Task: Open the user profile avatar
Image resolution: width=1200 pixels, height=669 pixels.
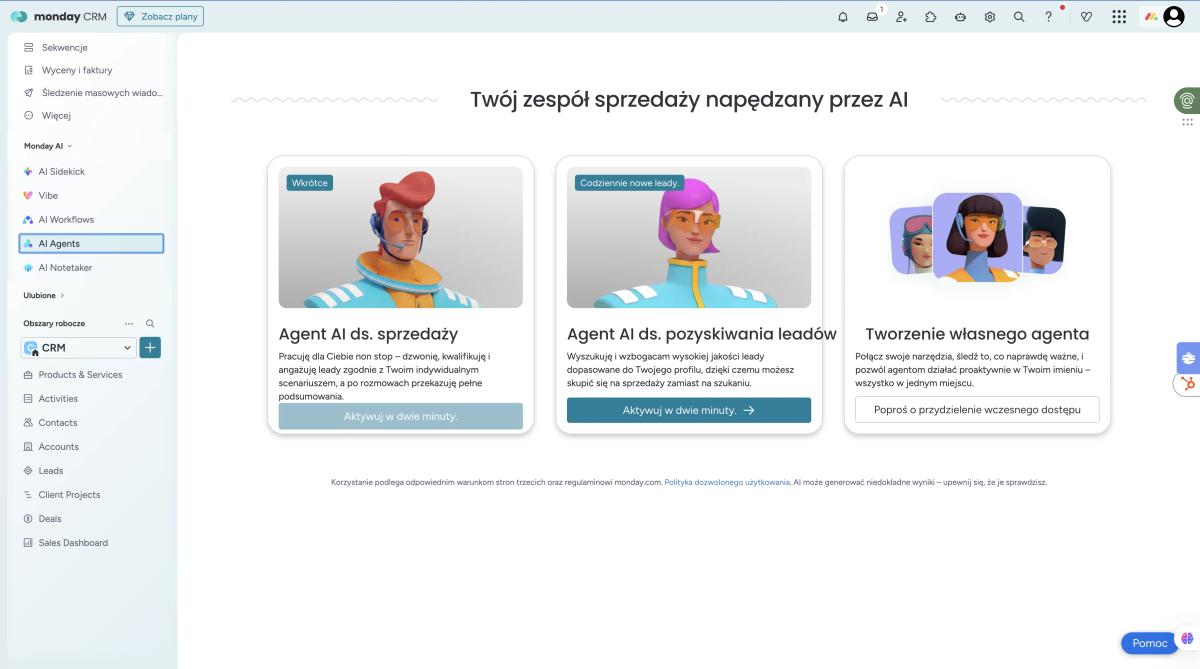Action: (1174, 16)
